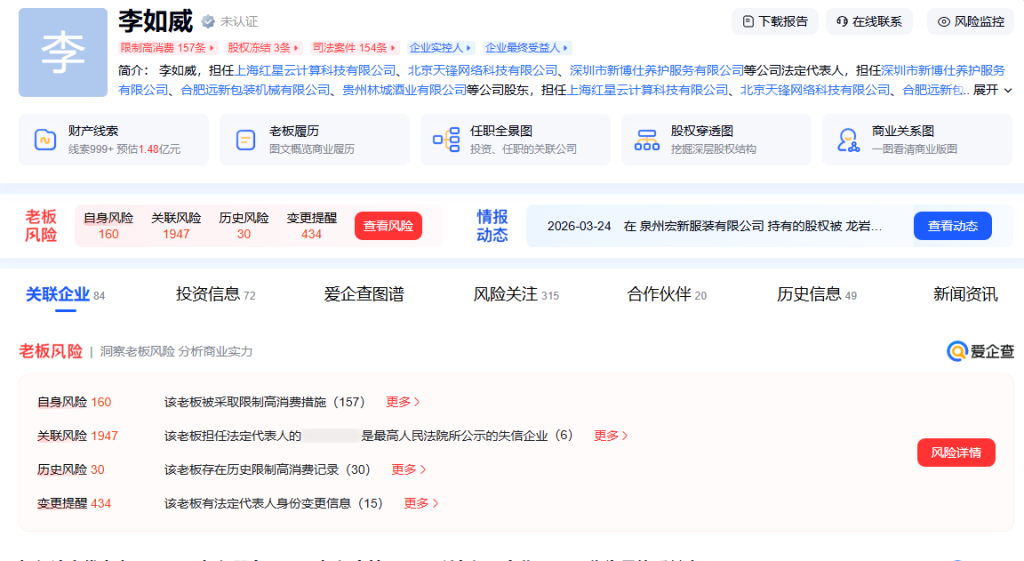
Task: Open first 上海红星云计算科技有限公司 link in 简介
Action: point(315,71)
